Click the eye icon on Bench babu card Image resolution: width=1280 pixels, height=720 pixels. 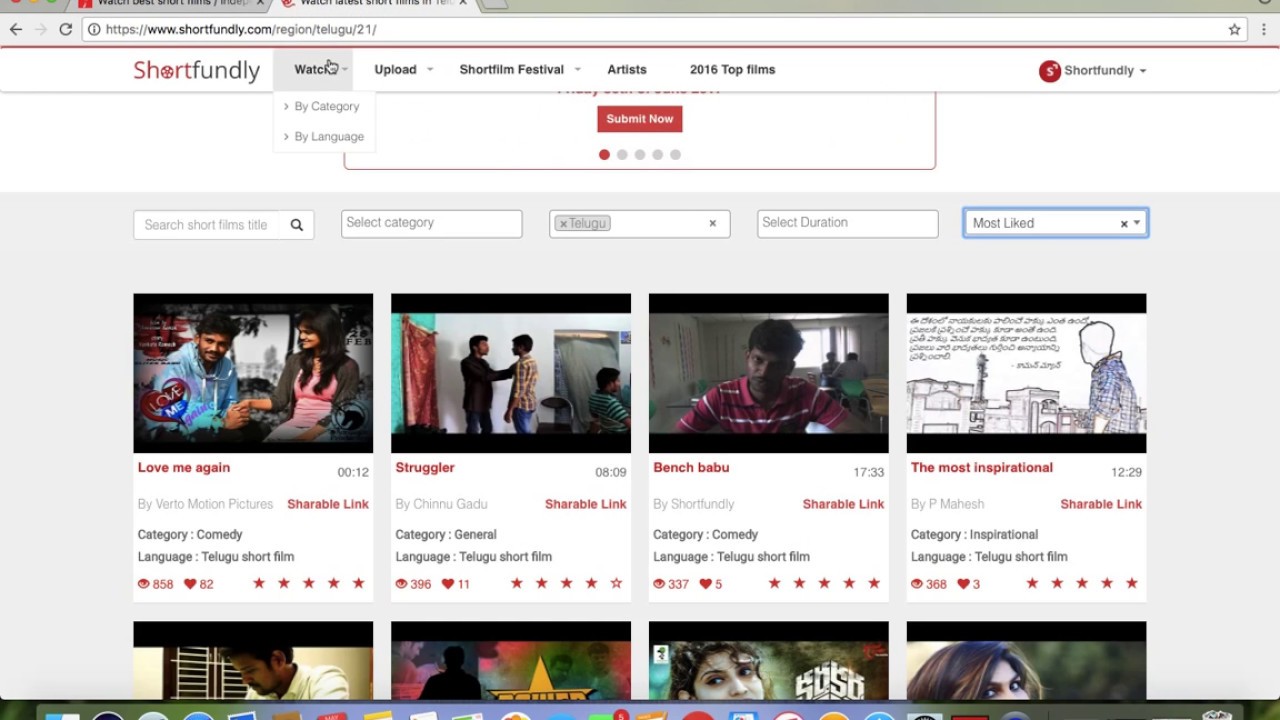(x=659, y=584)
